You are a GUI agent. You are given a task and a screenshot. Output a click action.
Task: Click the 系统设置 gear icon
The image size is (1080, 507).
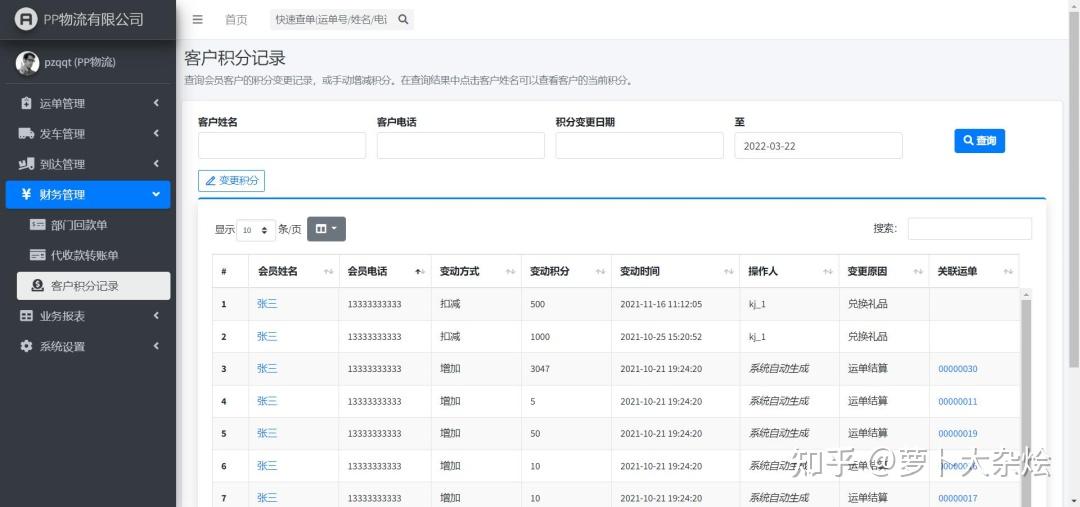(x=26, y=346)
